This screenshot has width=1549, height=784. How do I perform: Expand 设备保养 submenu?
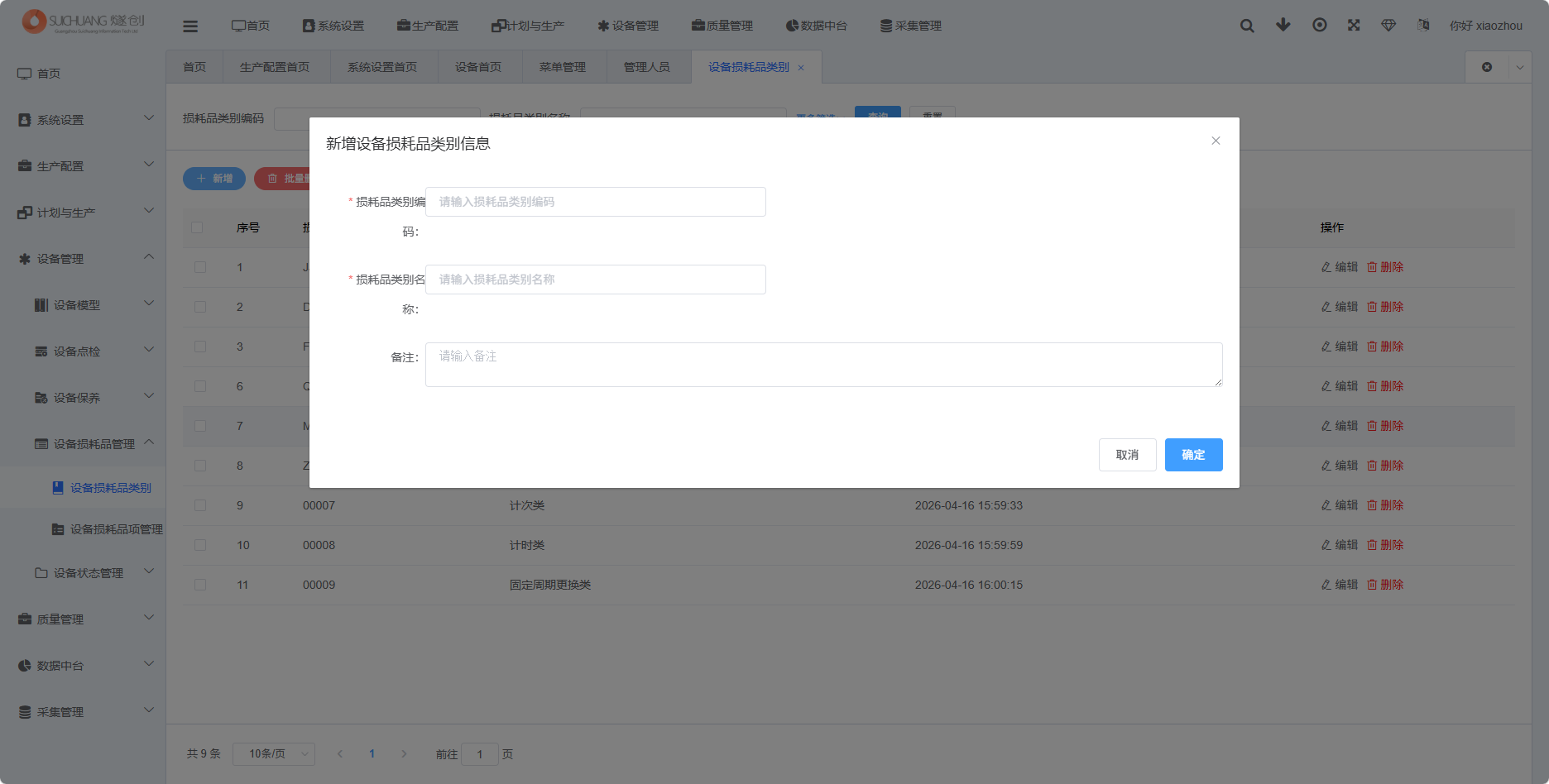pyautogui.click(x=83, y=398)
